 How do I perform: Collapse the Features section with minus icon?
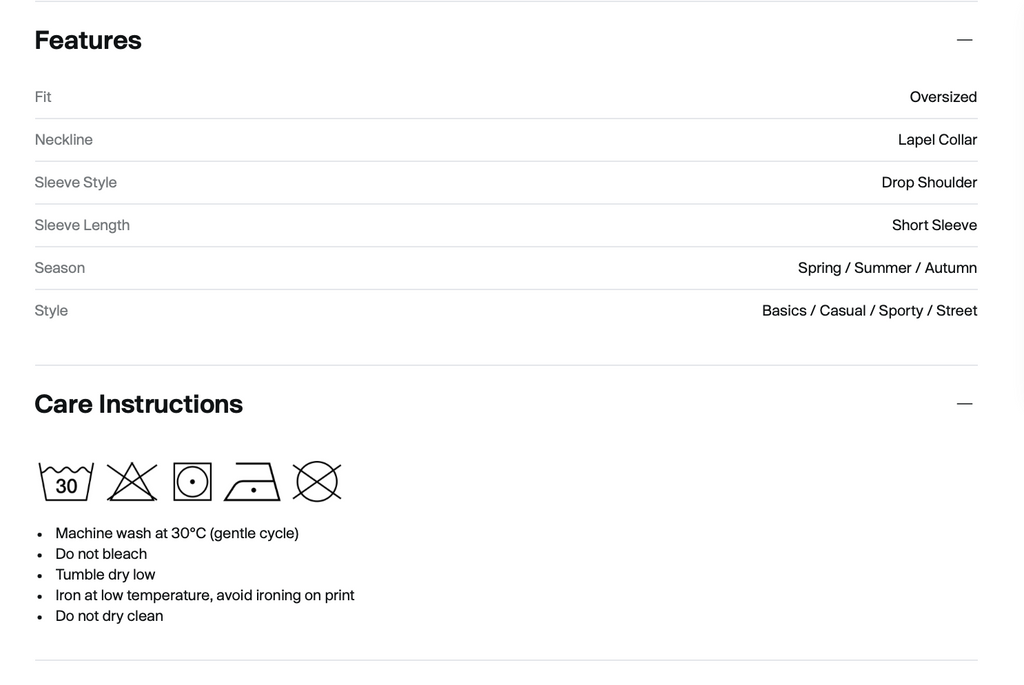click(965, 40)
